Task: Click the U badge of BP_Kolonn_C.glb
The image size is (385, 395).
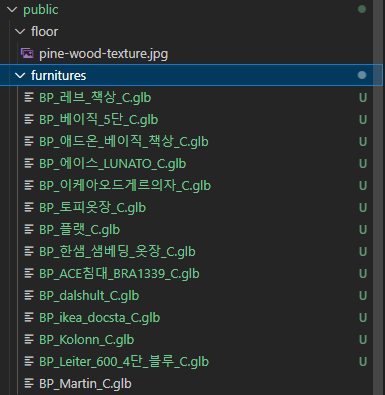Action: 363,340
